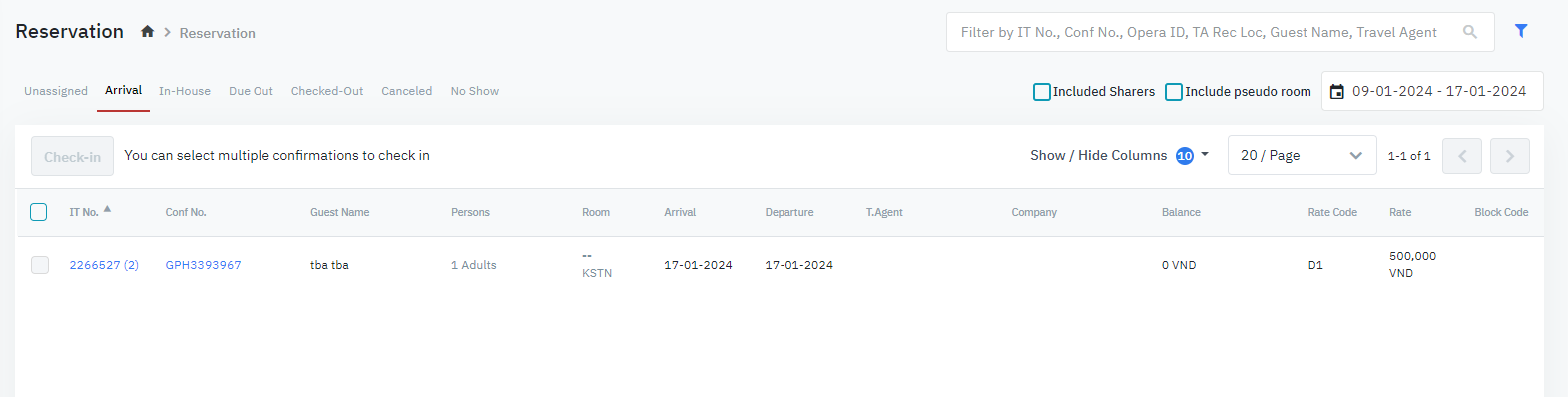
Task: Open confirmation GPH3393967 link
Action: [204, 265]
